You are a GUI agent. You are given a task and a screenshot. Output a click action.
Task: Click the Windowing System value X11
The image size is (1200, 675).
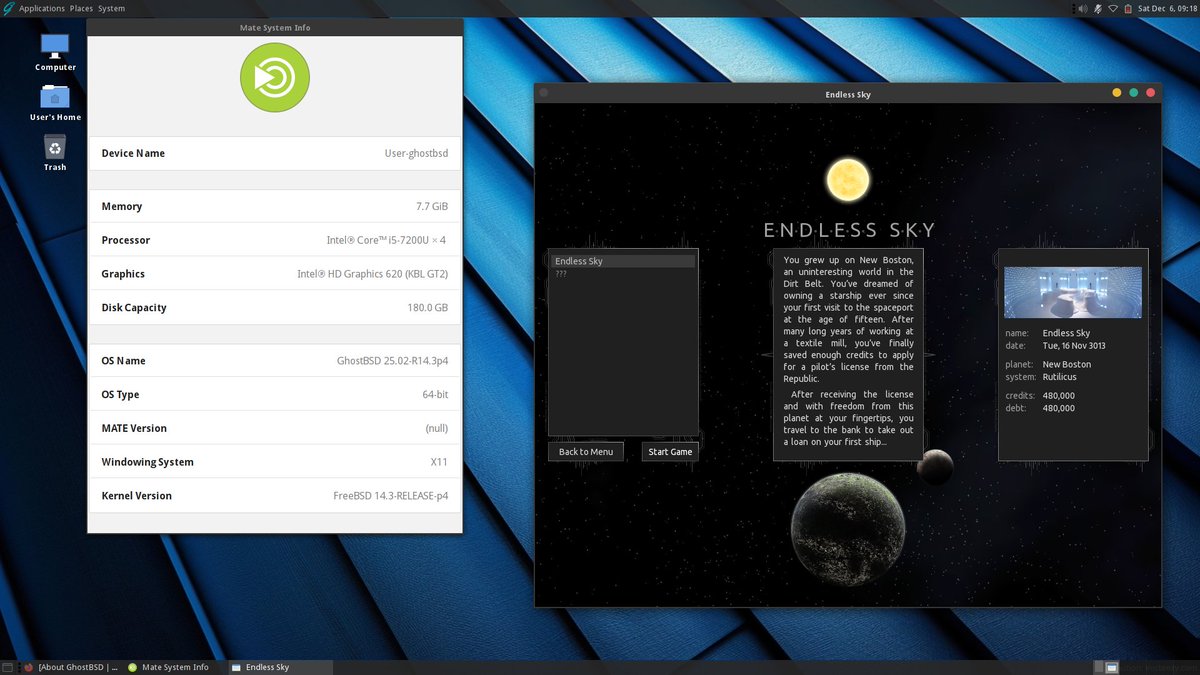[439, 462]
